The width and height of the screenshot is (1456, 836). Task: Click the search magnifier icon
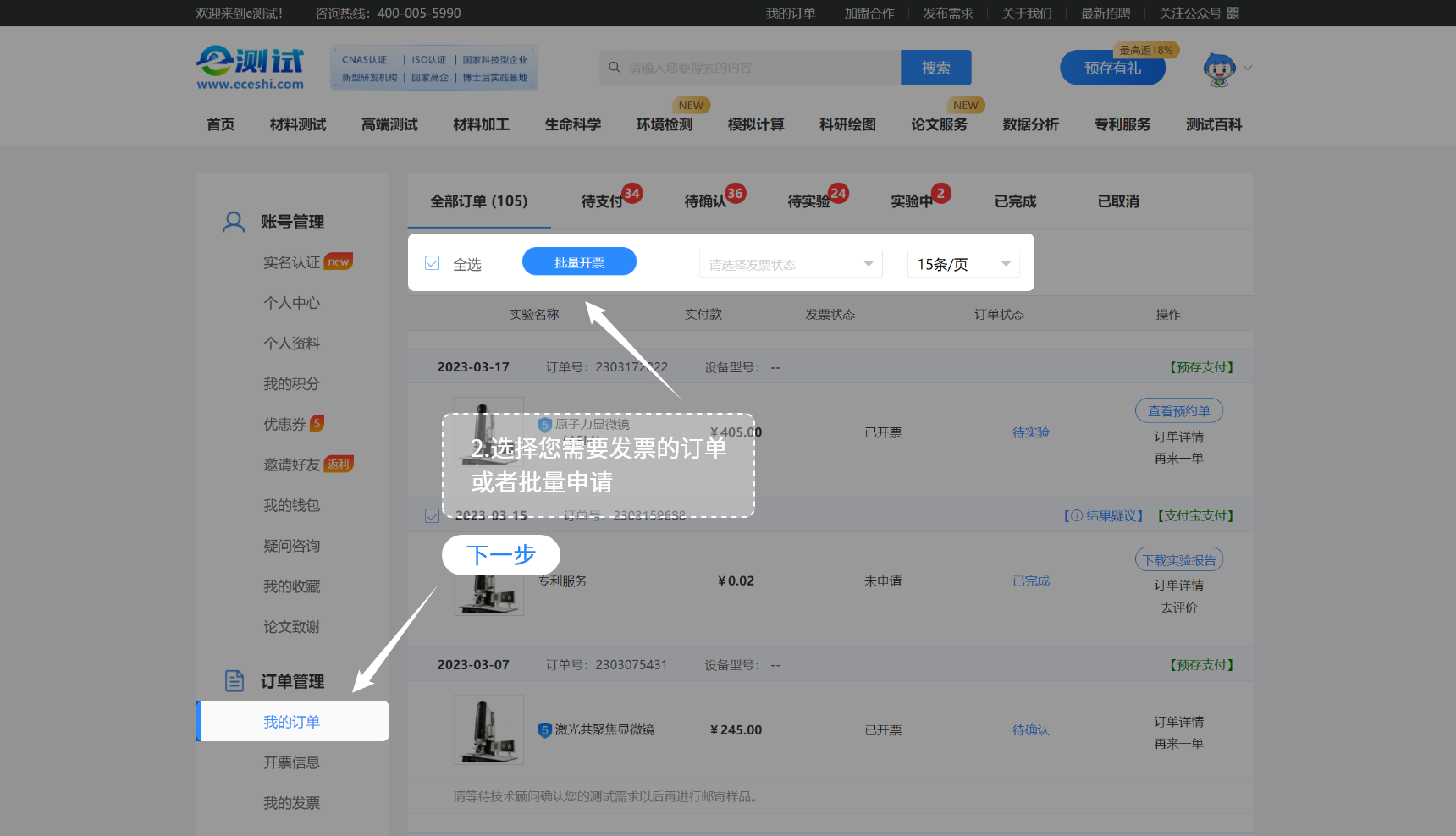tap(615, 68)
